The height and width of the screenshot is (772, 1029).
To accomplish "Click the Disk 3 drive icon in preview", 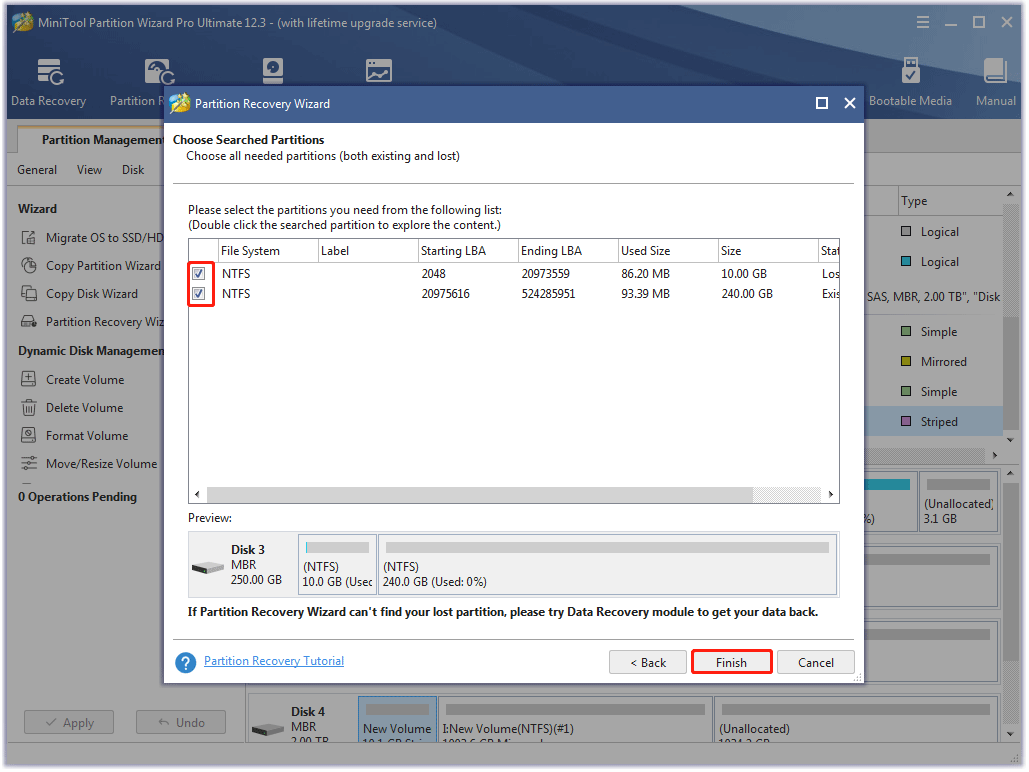I will point(208,567).
